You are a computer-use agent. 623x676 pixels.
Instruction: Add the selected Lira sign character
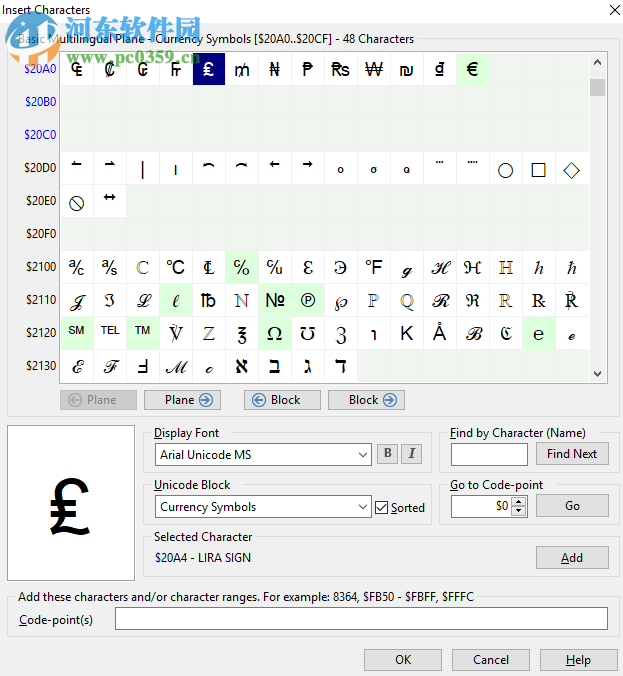[572, 558]
